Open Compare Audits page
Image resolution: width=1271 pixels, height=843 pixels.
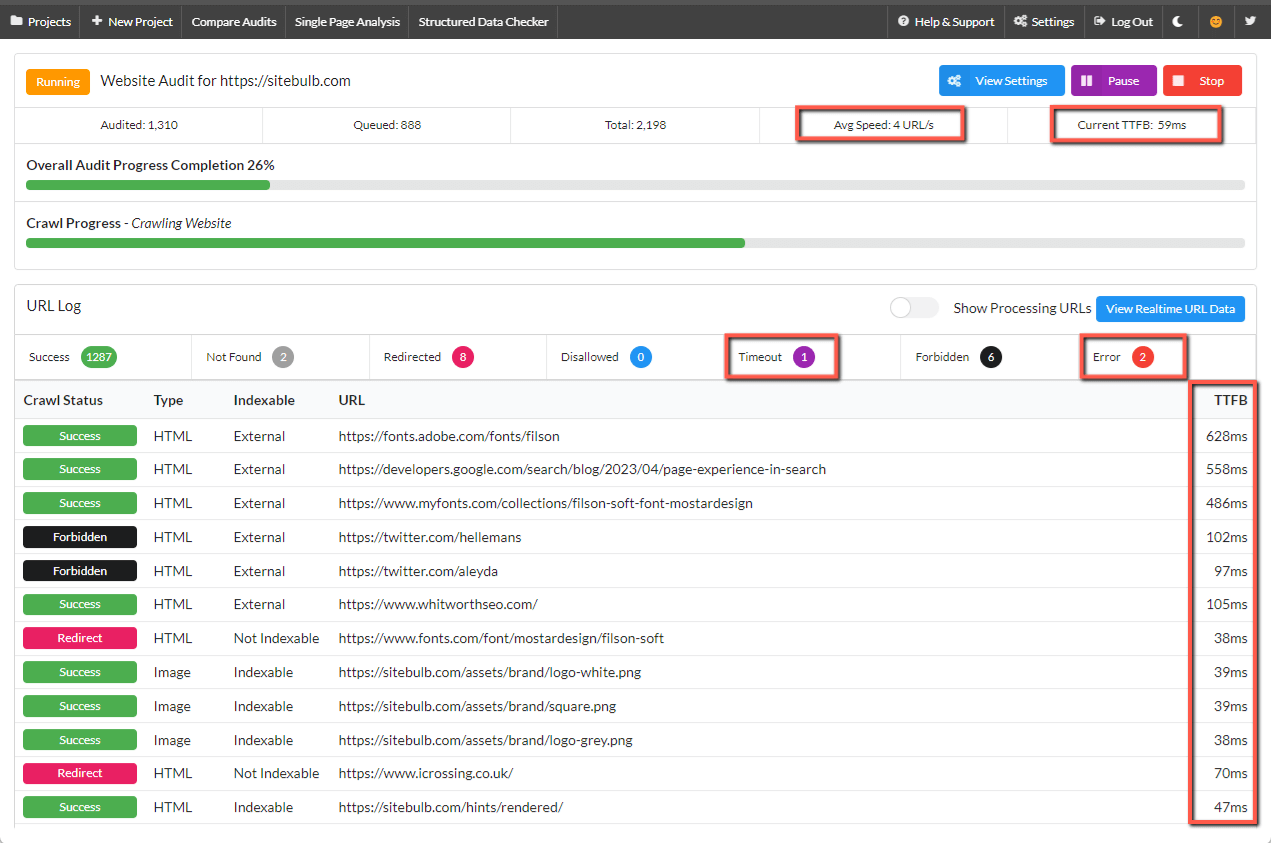[x=236, y=21]
